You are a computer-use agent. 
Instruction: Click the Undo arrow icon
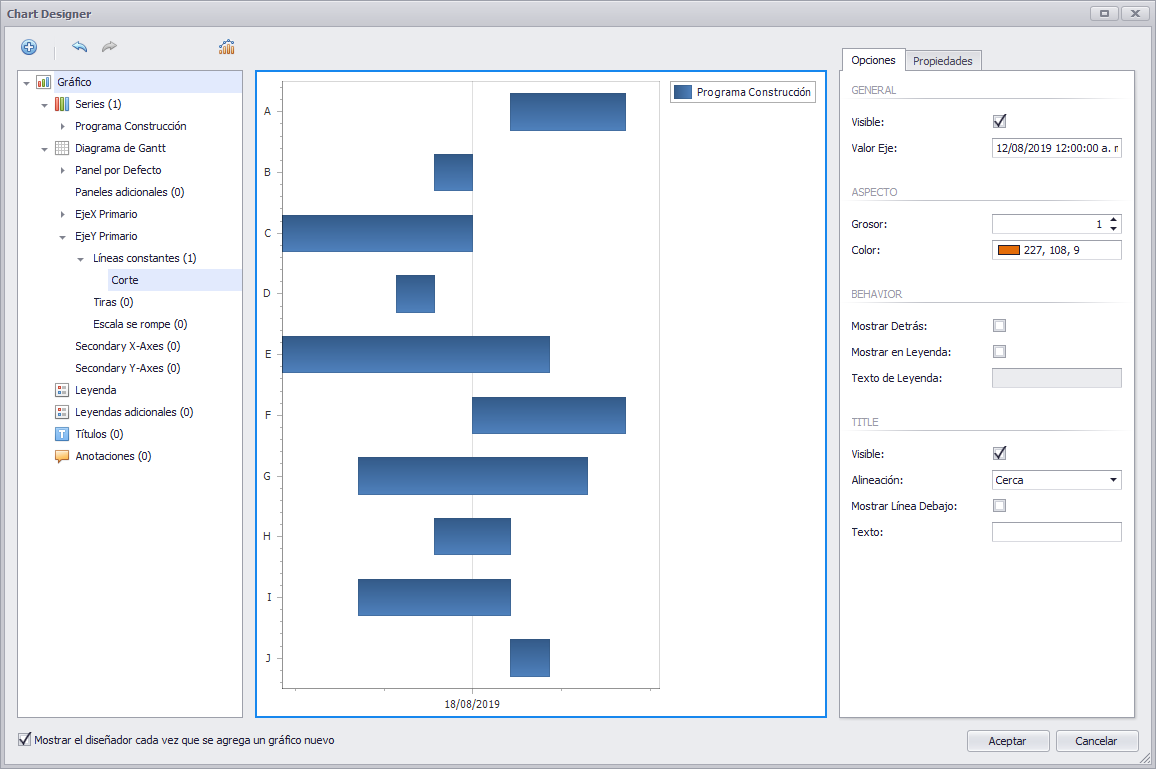[x=80, y=47]
